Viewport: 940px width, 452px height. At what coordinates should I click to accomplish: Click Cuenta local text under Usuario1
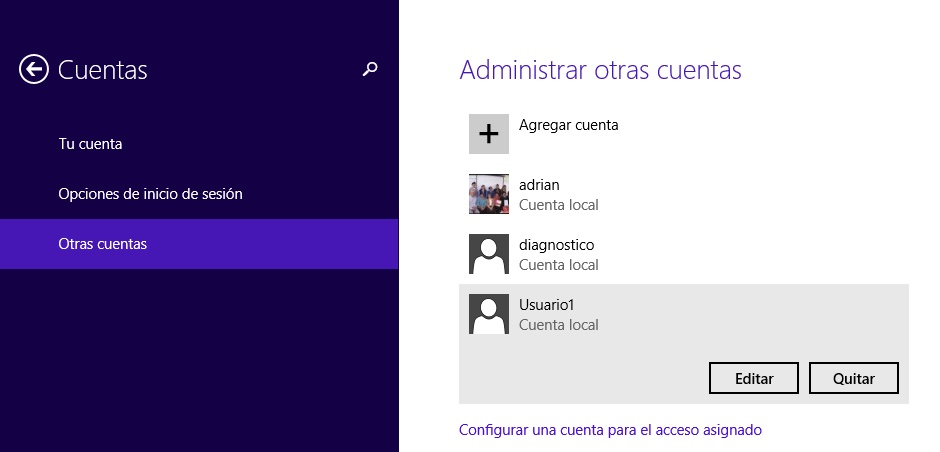pos(558,325)
